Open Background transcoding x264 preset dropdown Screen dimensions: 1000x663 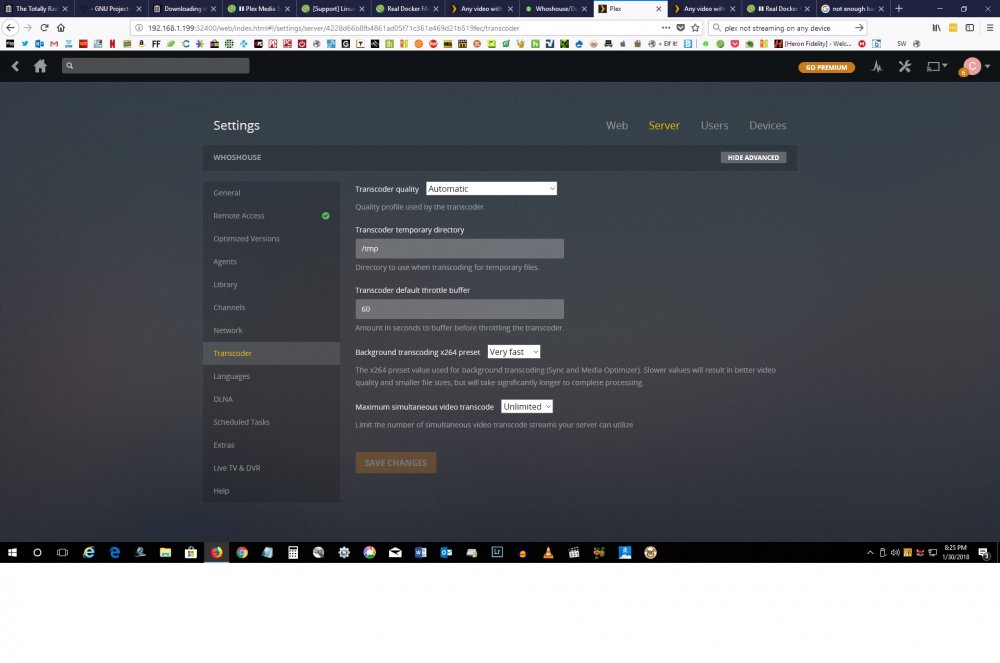click(x=514, y=352)
